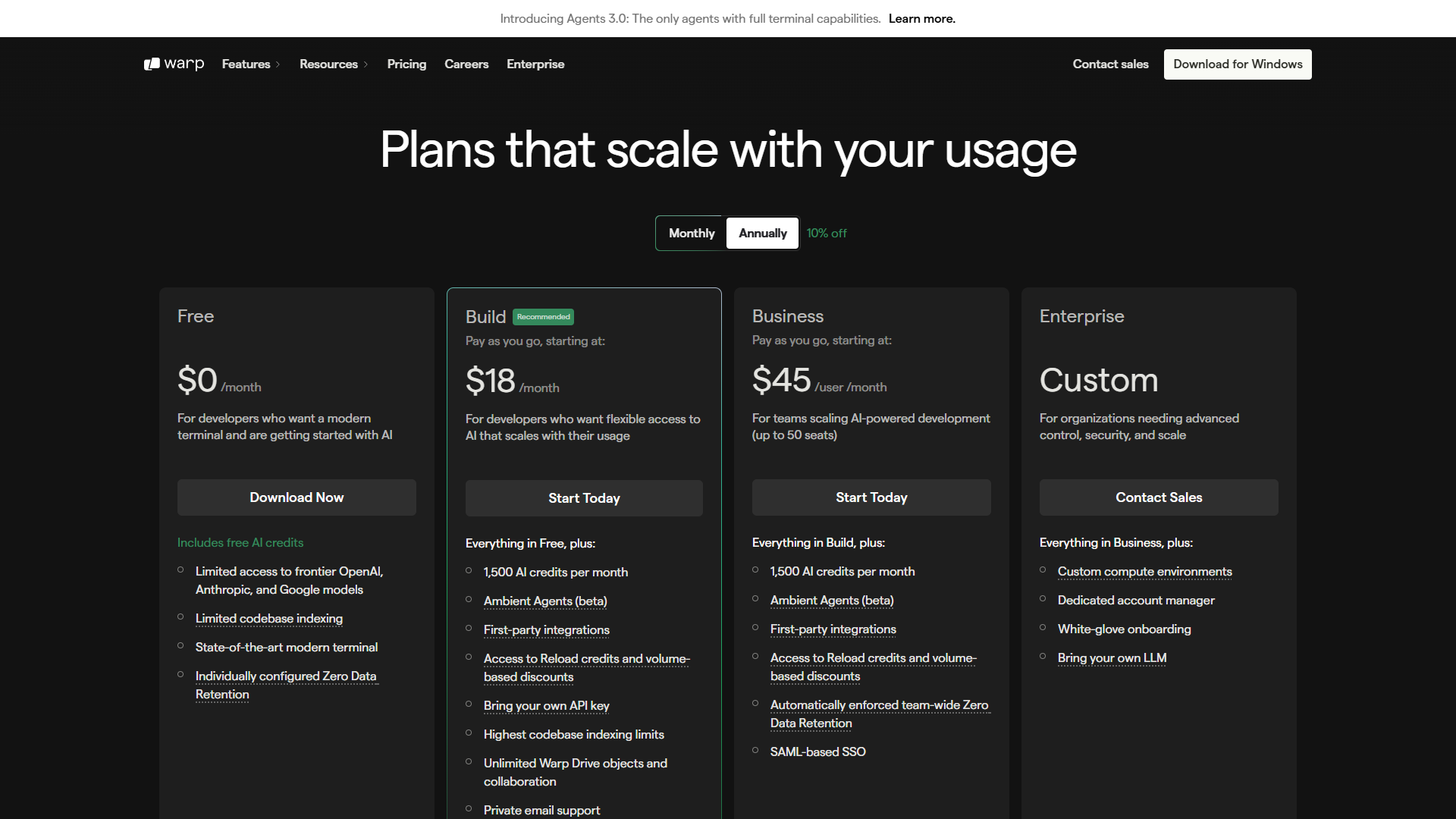The width and height of the screenshot is (1456, 819).
Task: Click Learn more about Agents 3.0
Action: click(x=921, y=18)
